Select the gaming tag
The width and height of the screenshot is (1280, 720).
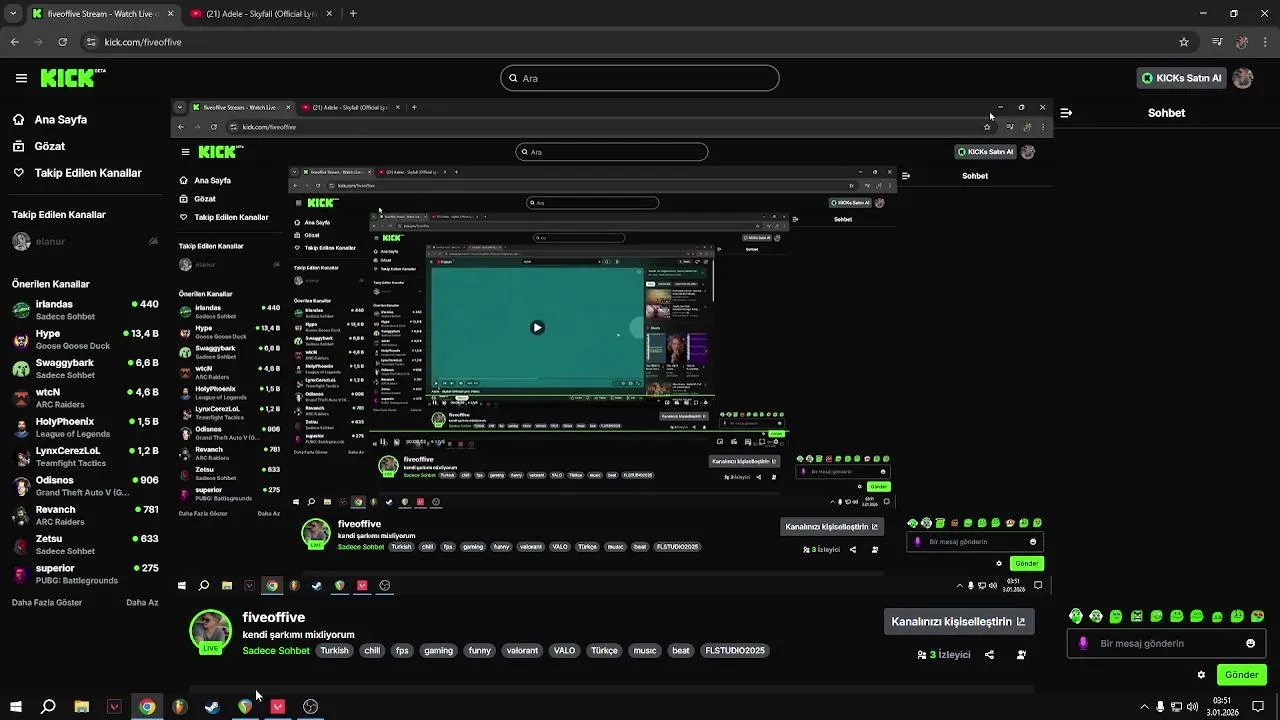(x=438, y=650)
